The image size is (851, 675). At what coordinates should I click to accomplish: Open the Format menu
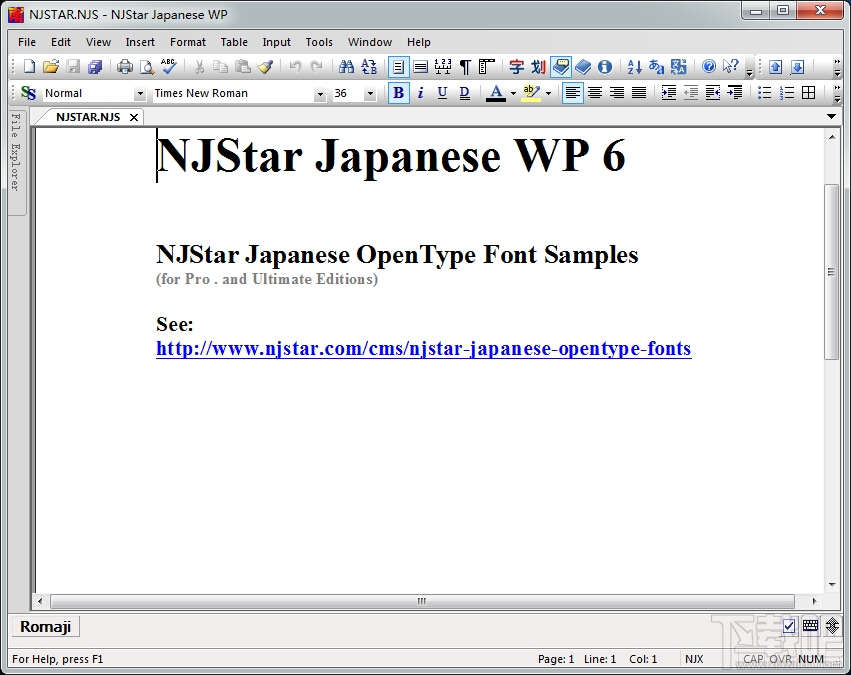[x=187, y=42]
